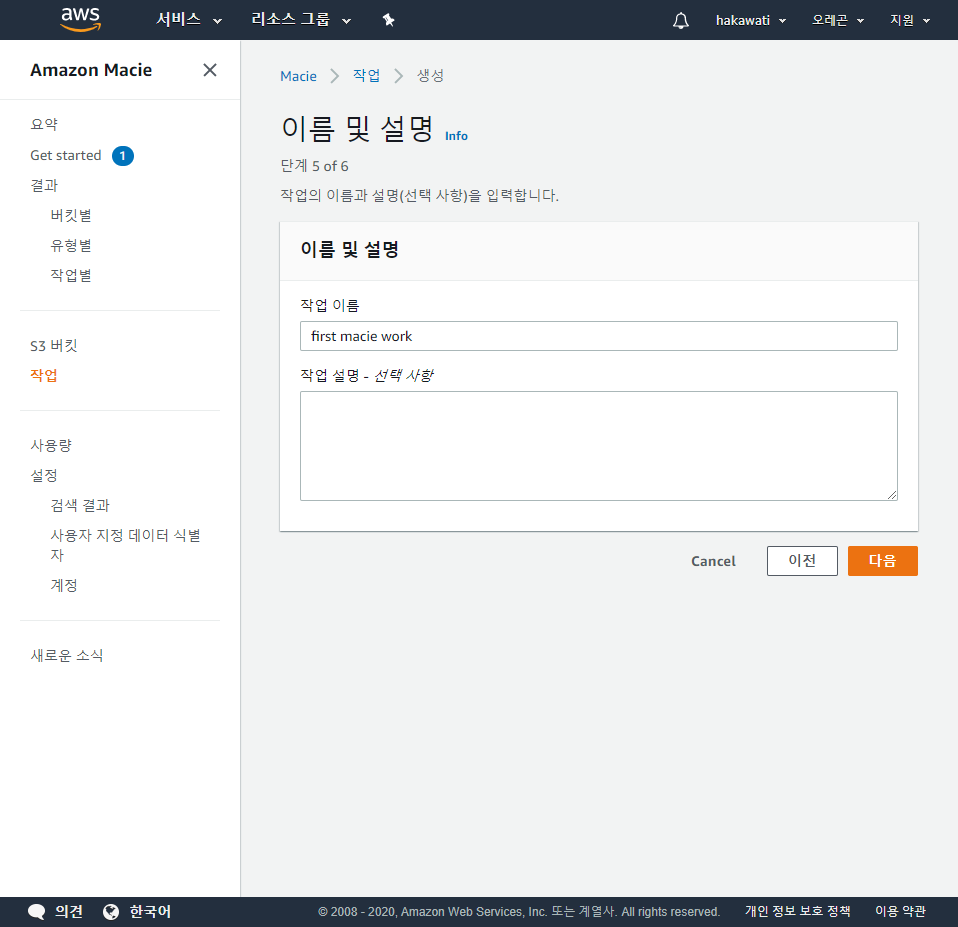
Task: Click the pin shortcut icon in header
Action: [389, 20]
